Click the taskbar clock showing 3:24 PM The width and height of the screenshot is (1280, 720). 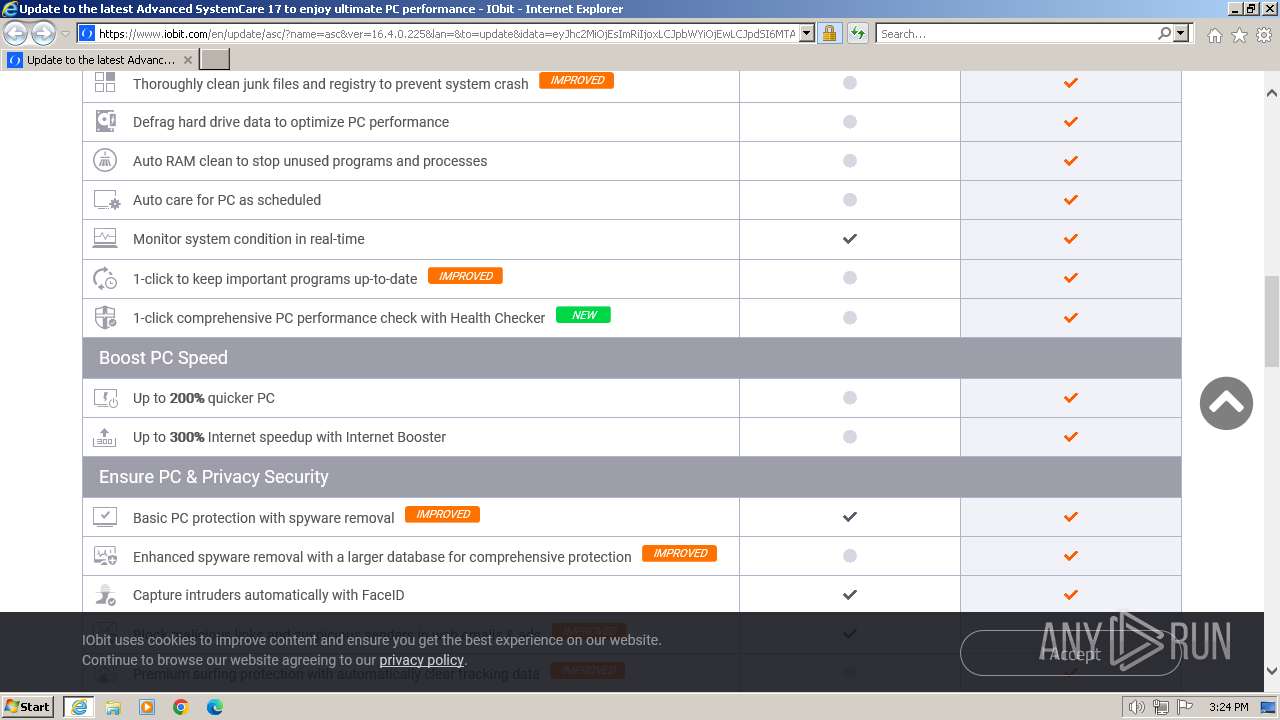point(1228,707)
